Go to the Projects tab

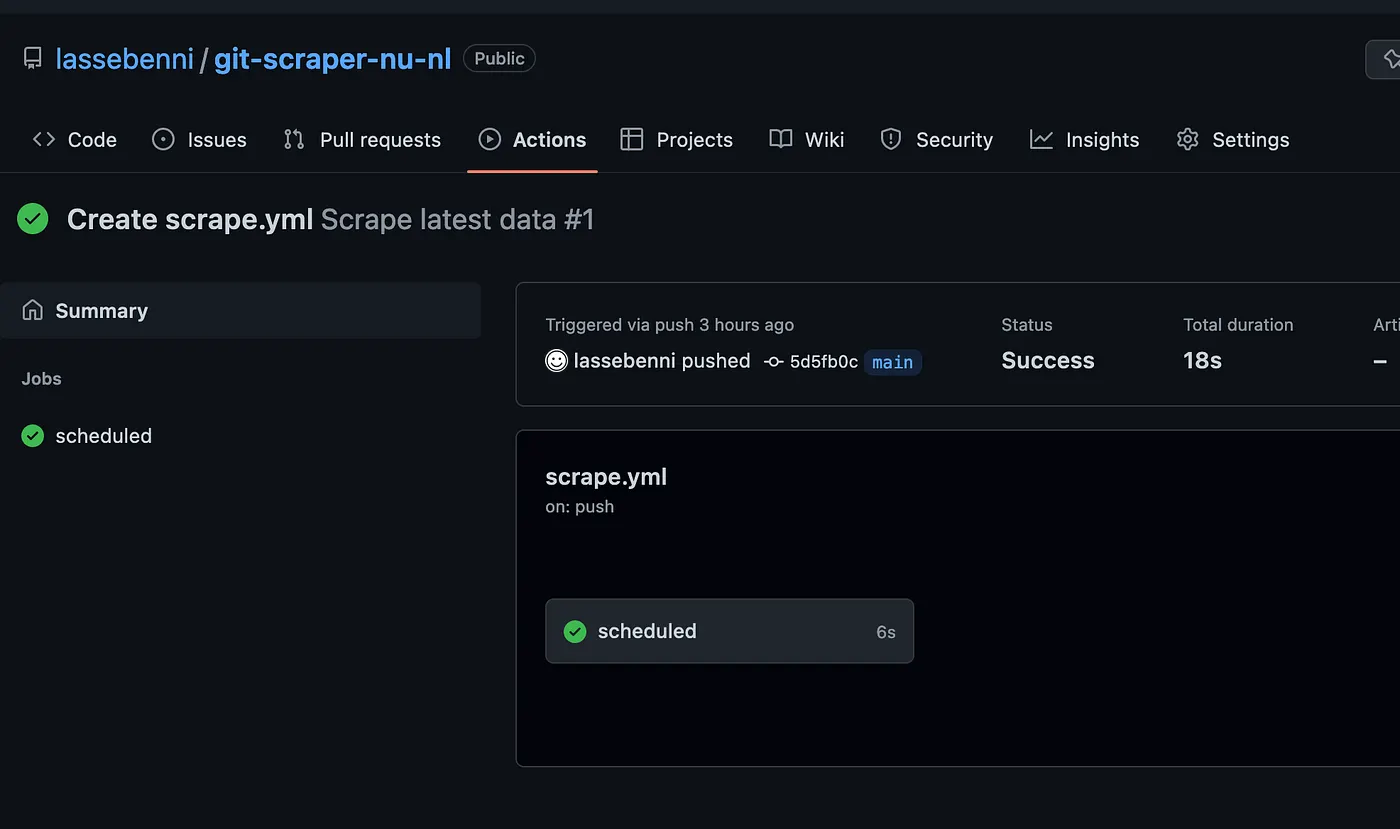pyautogui.click(x=677, y=140)
